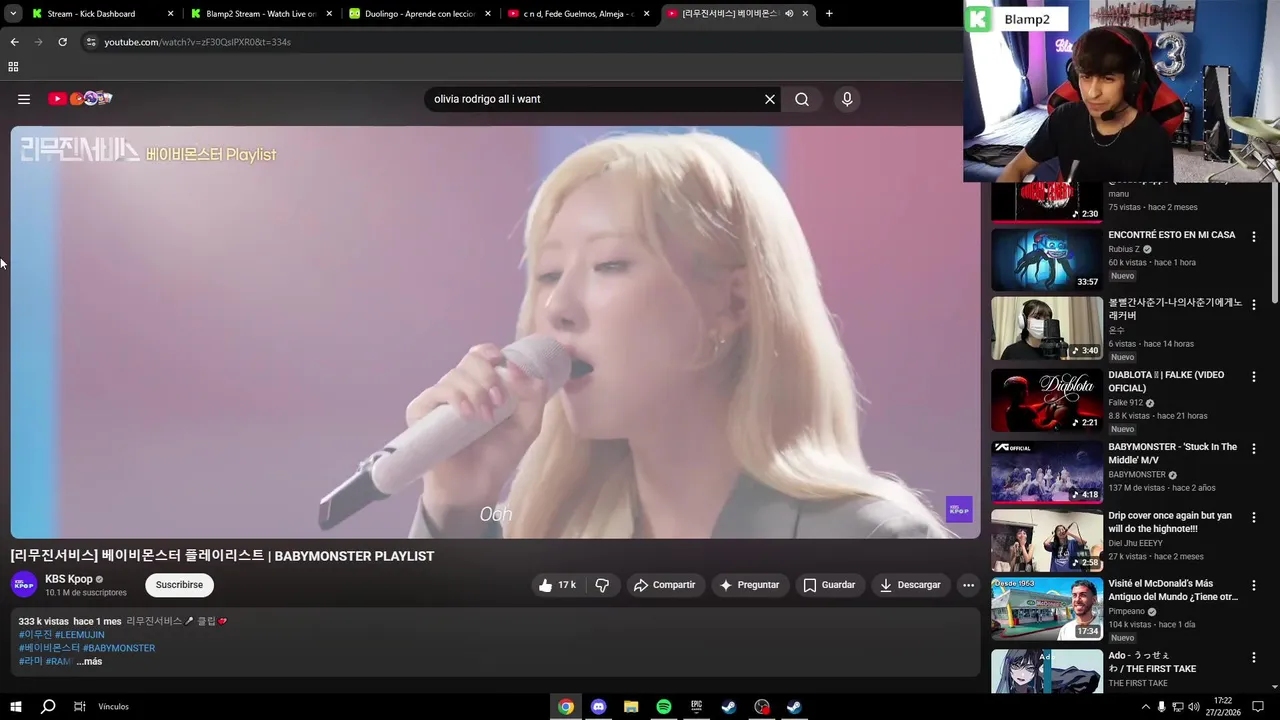Open a new browser tab
This screenshot has width=1280, height=720.
point(829,14)
